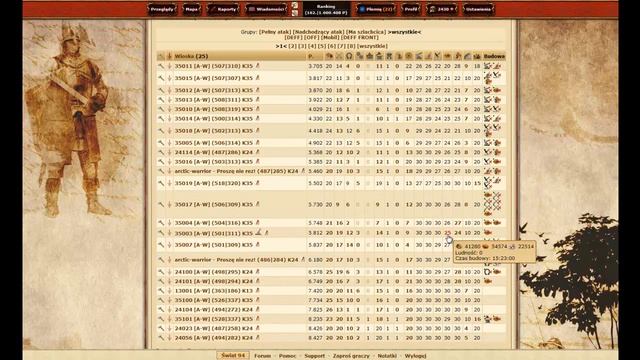Screen dimensions: 640x360
Task: Click the Workshop column header icon
Action: point(359,56)
